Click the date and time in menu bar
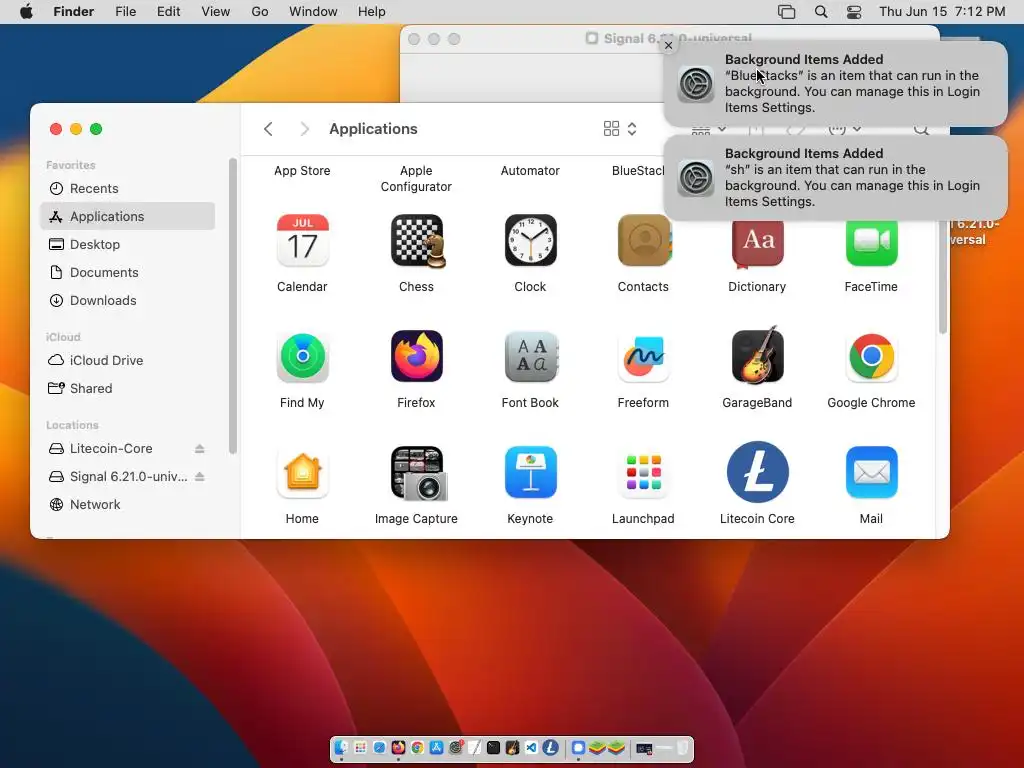Screen dimensions: 1024x768 coord(942,12)
